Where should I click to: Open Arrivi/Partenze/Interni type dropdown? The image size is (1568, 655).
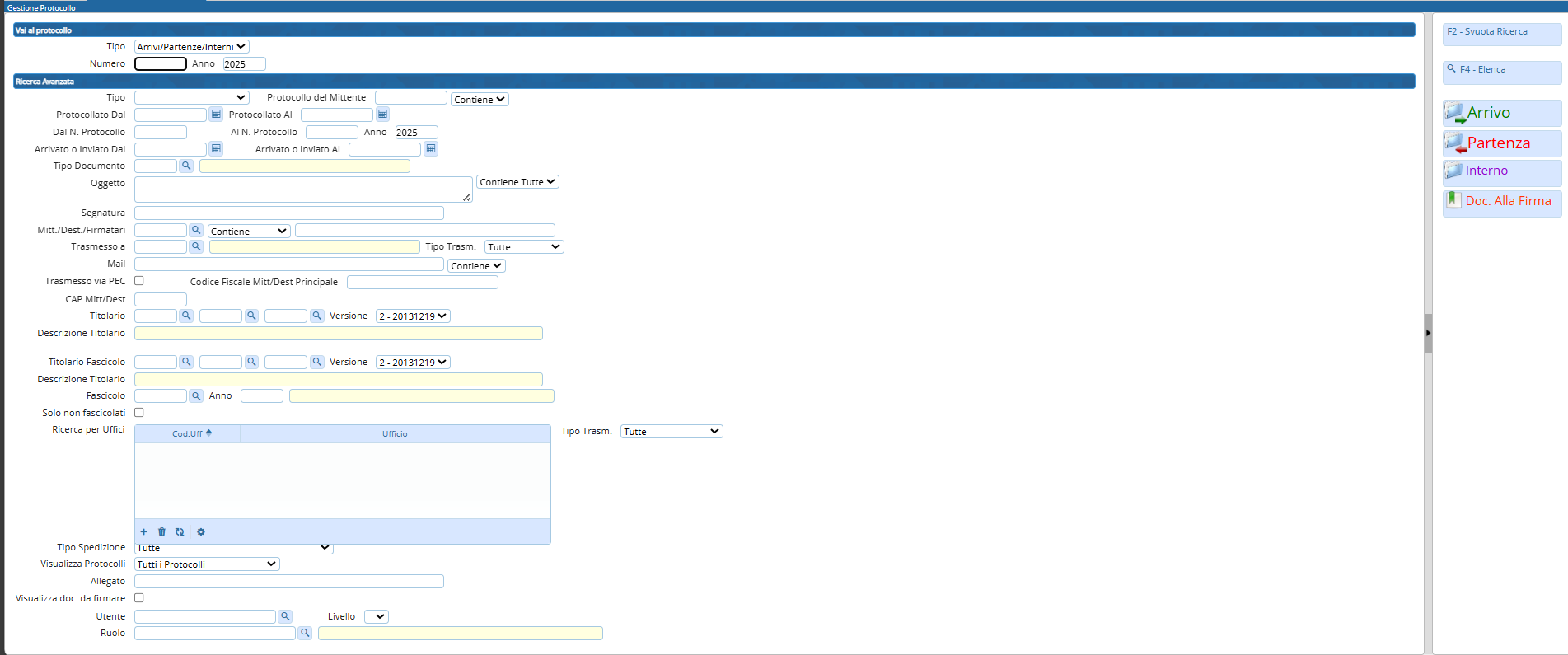[x=191, y=47]
